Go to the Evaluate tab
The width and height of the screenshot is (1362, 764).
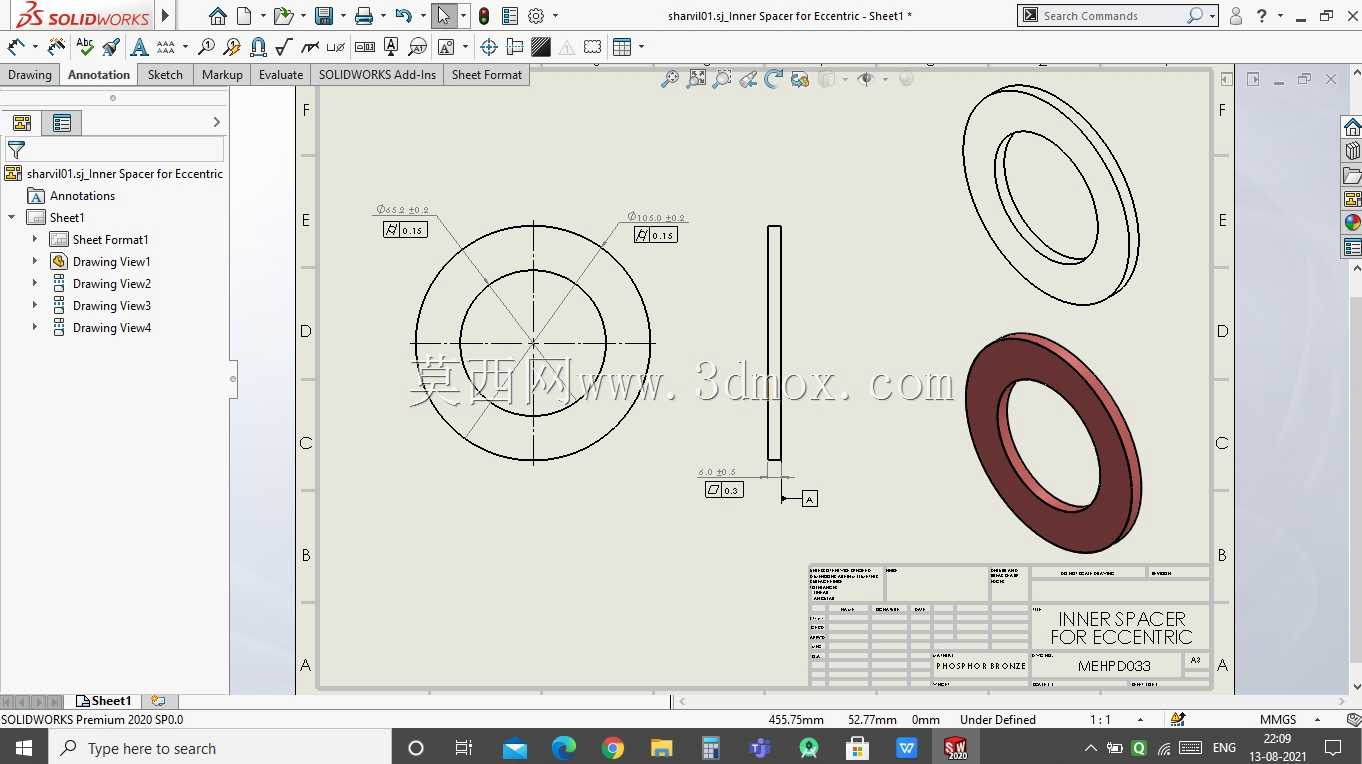click(281, 75)
